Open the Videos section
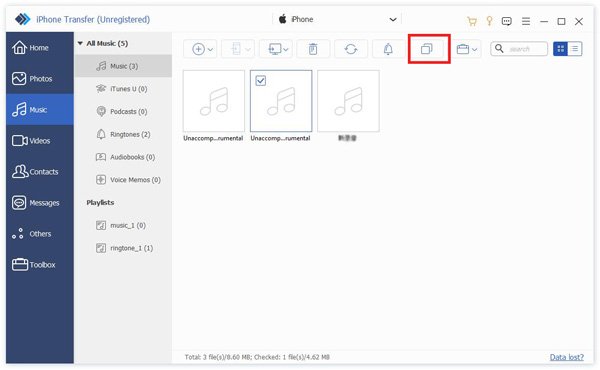This screenshot has width=600, height=370. 40,141
